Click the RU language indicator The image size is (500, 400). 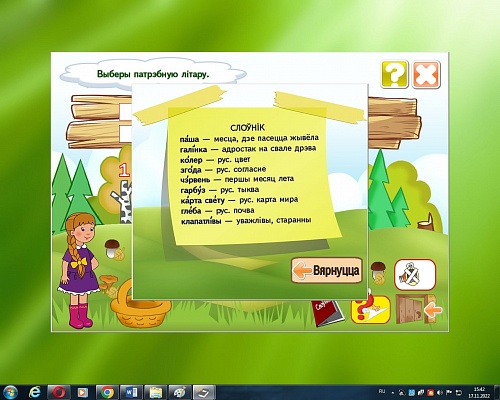pos(382,391)
